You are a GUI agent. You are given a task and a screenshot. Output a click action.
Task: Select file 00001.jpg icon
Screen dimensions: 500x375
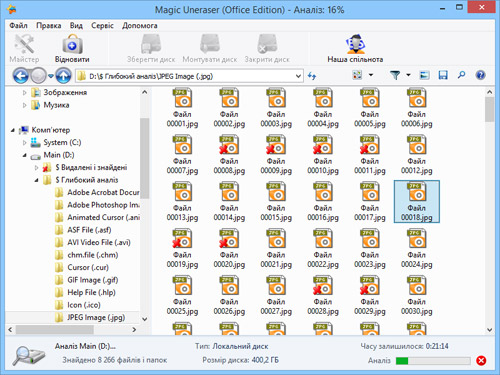pos(182,98)
